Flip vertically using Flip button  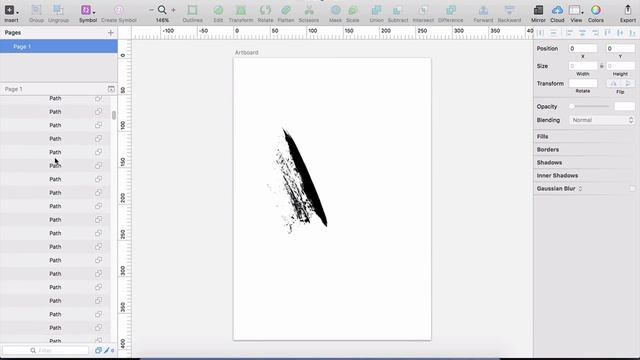pos(628,83)
